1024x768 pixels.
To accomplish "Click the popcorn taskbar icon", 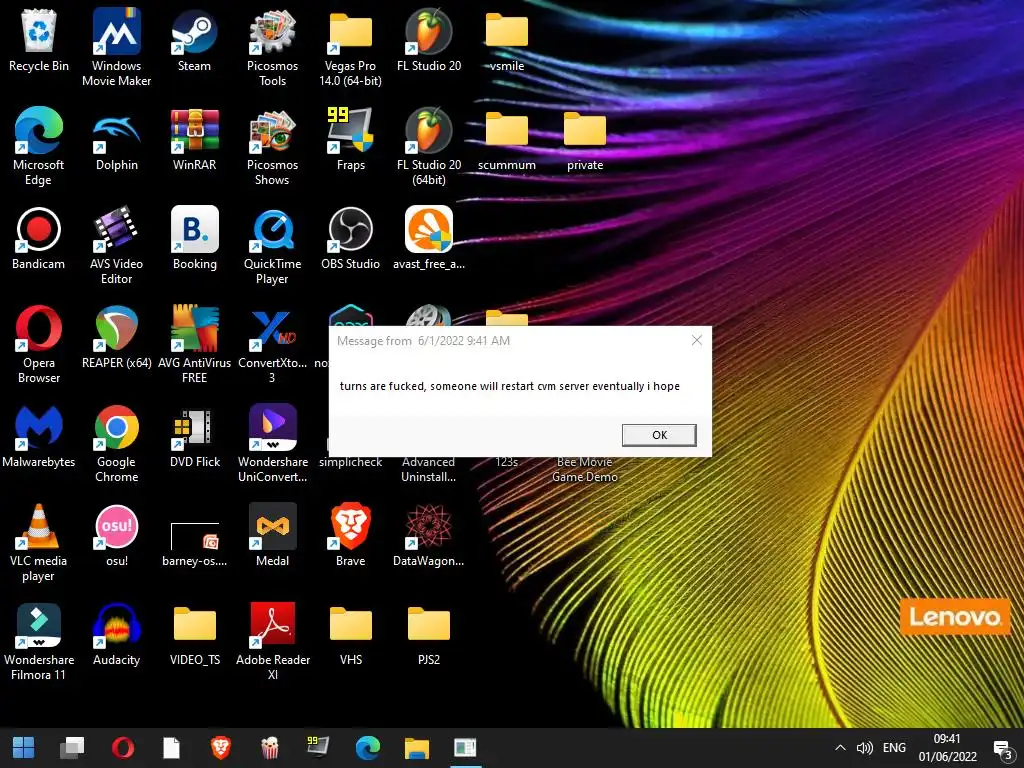I will click(270, 748).
